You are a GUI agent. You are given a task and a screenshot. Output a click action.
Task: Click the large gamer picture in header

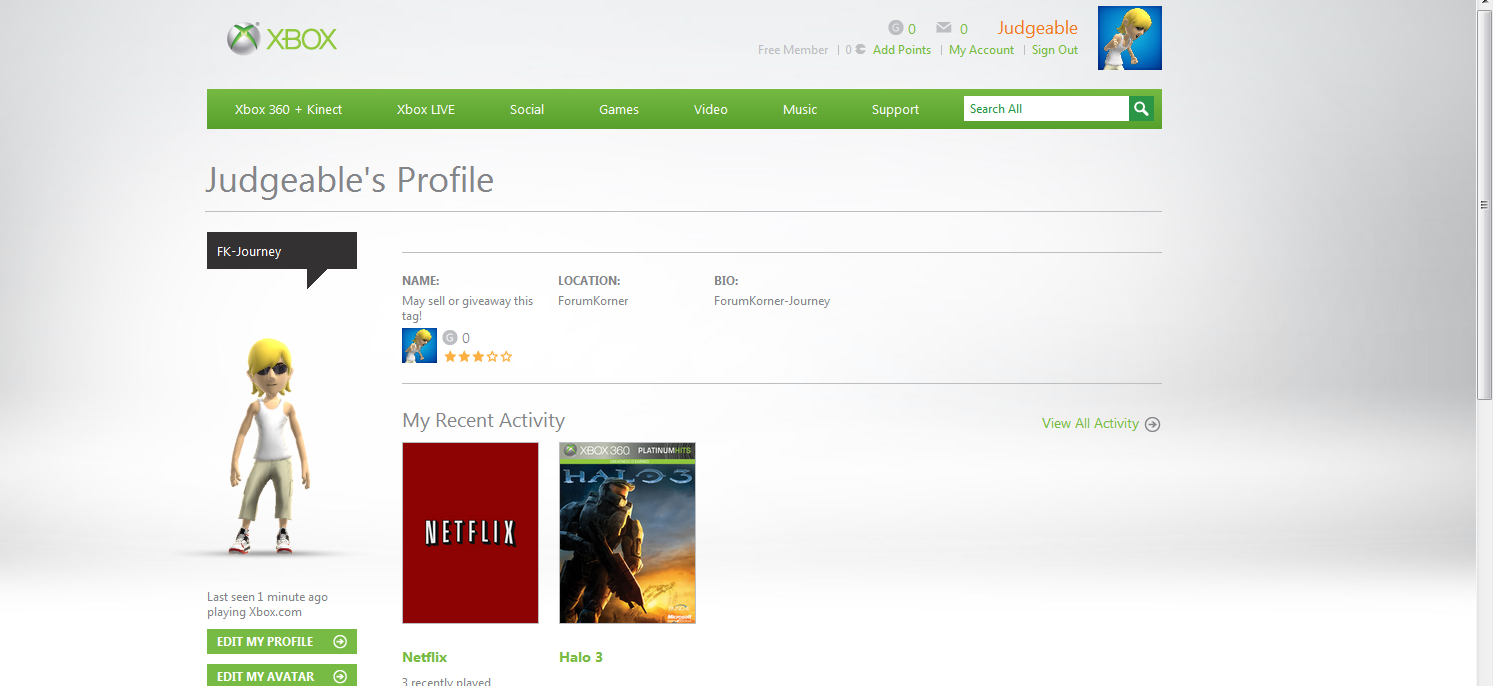coord(1130,38)
